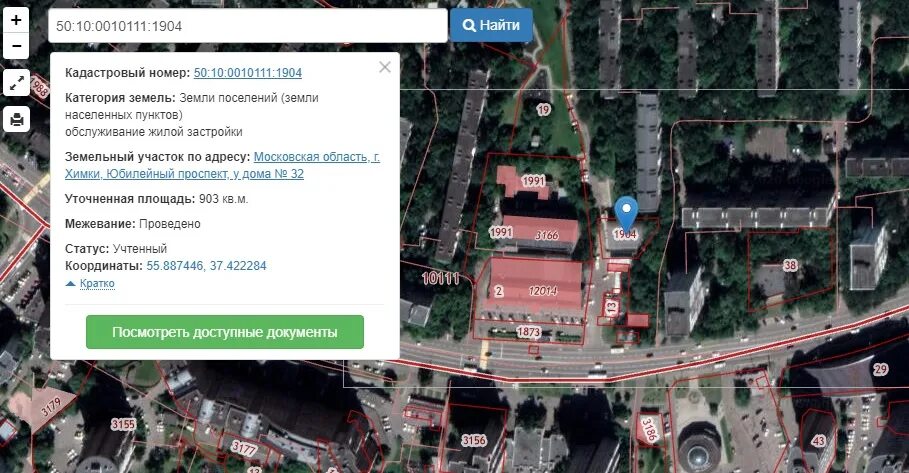Select parcel labeled 3179 on map

tap(50, 406)
